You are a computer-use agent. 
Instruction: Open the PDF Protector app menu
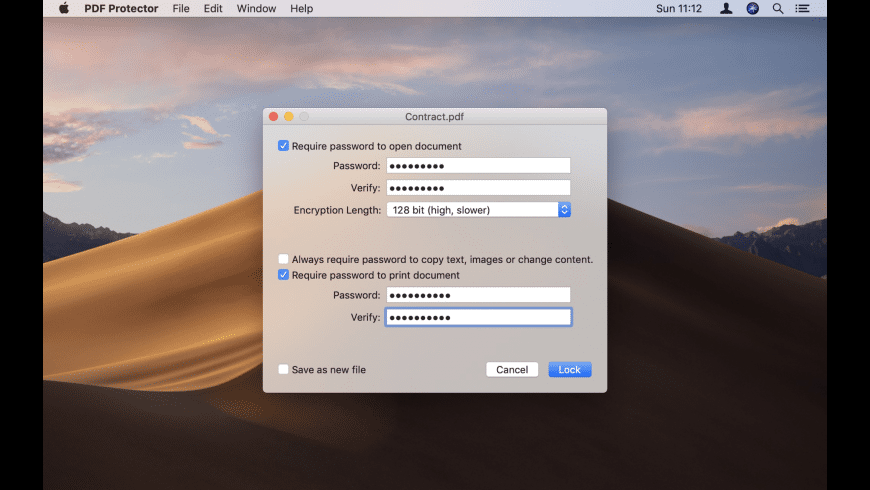[121, 8]
